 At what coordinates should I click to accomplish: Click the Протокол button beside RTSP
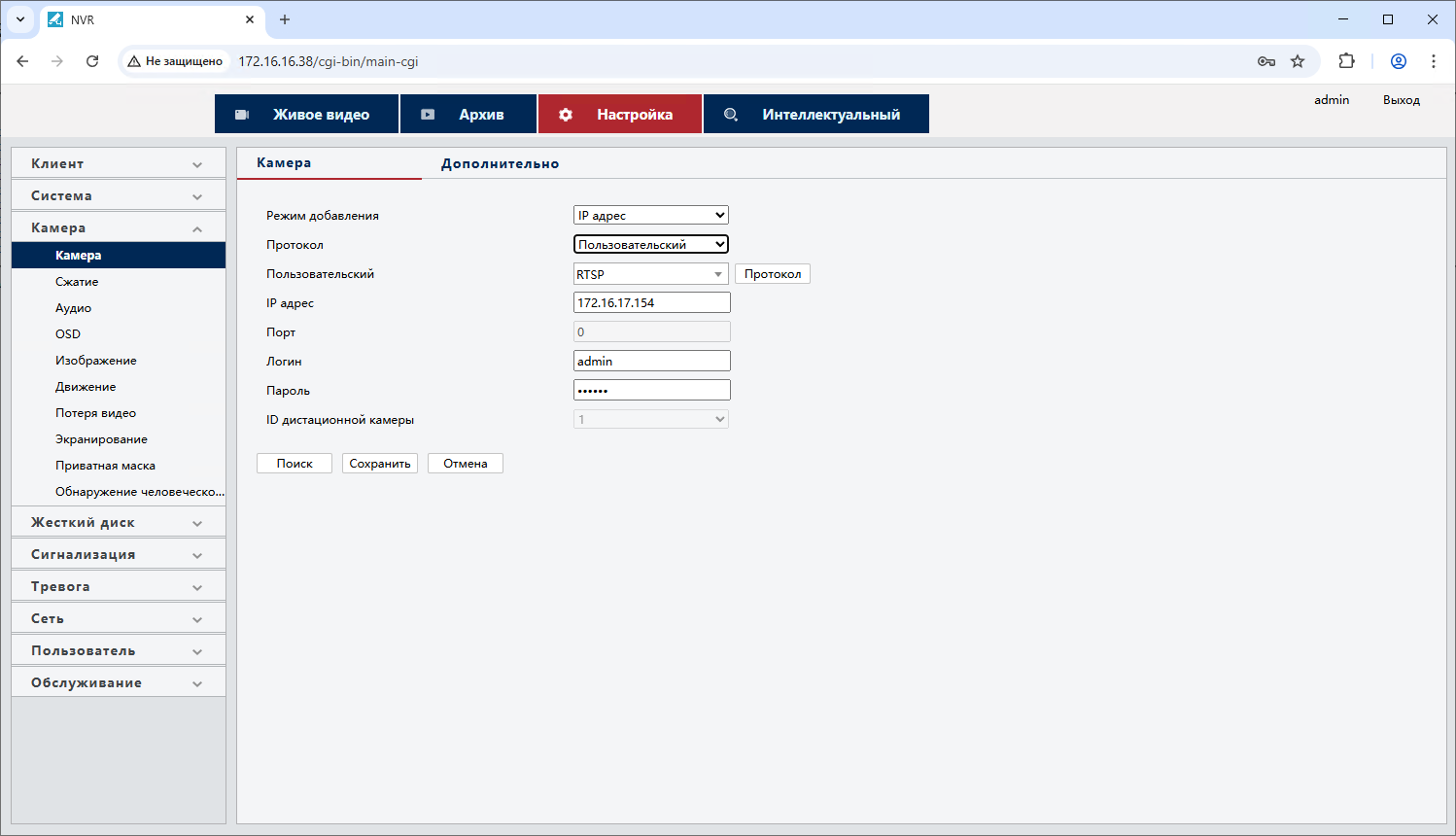tap(773, 274)
